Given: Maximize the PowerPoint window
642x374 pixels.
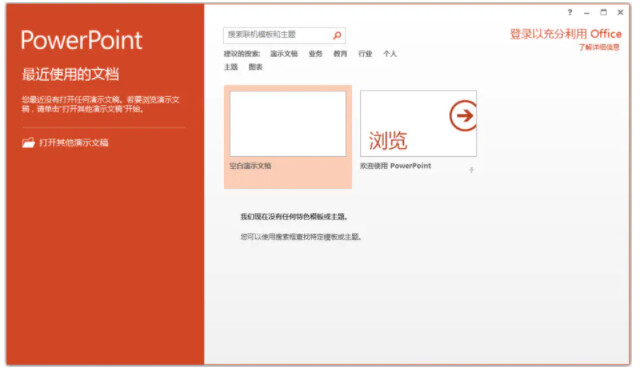Looking at the screenshot, I should [604, 12].
